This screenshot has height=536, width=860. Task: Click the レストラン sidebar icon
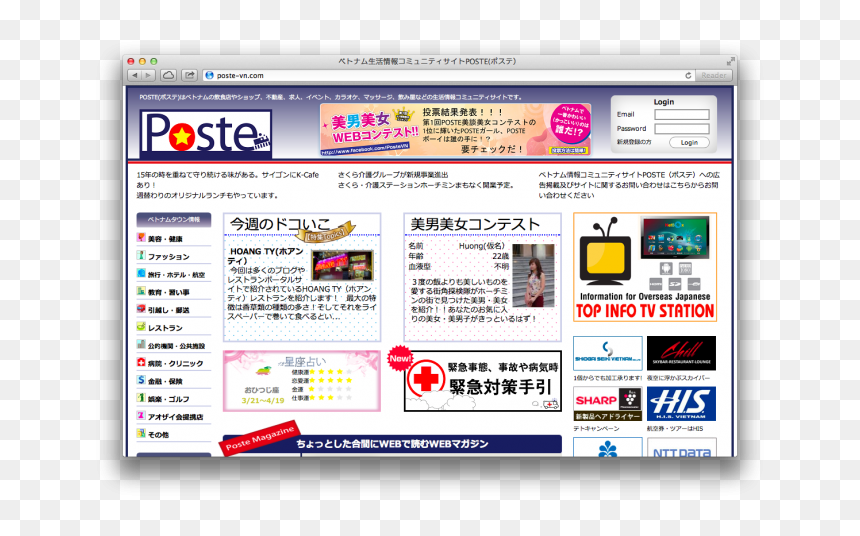[x=141, y=326]
